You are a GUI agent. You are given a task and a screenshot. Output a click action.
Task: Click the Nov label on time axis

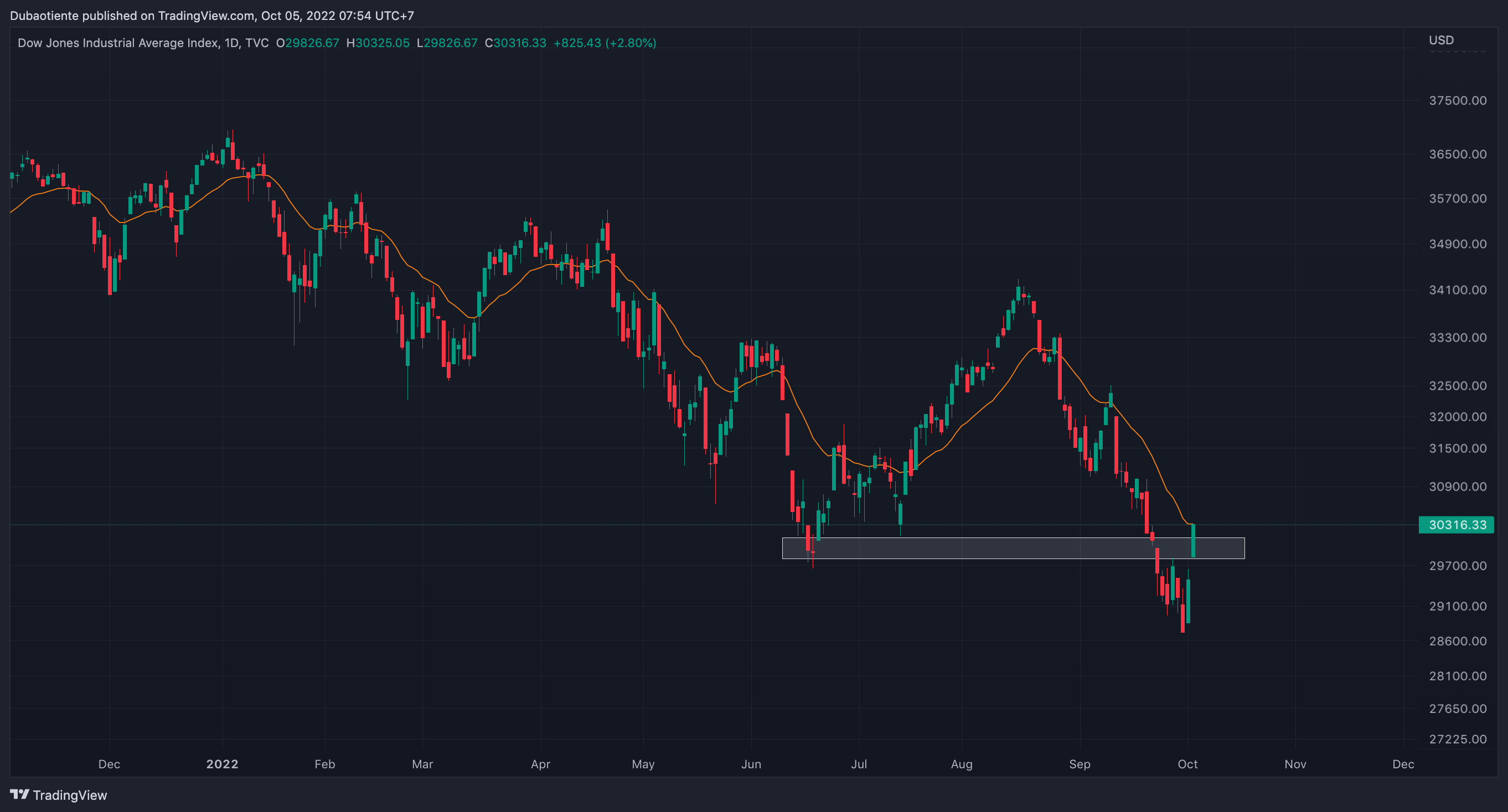pos(1295,764)
